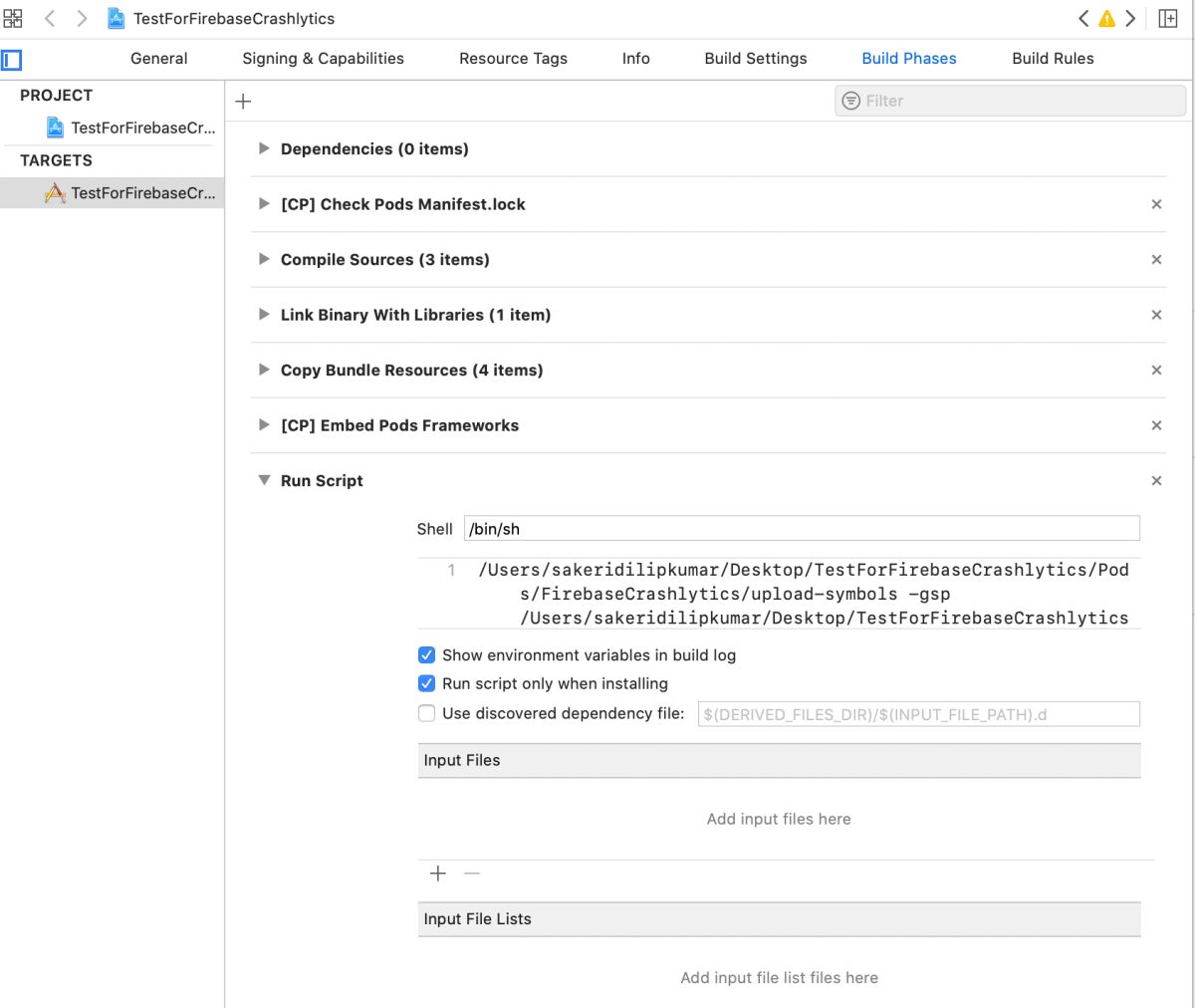Click 'Add input file list files here' text
The image size is (1195, 1008).
click(779, 978)
